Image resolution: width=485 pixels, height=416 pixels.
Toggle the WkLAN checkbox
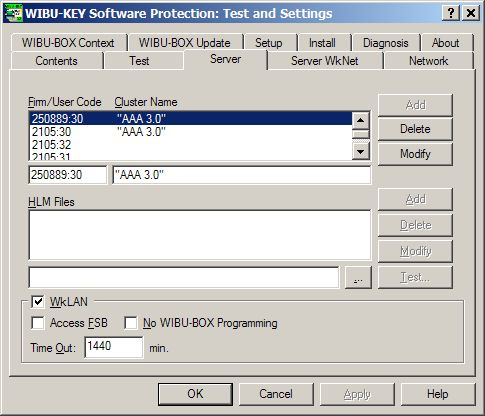point(38,302)
